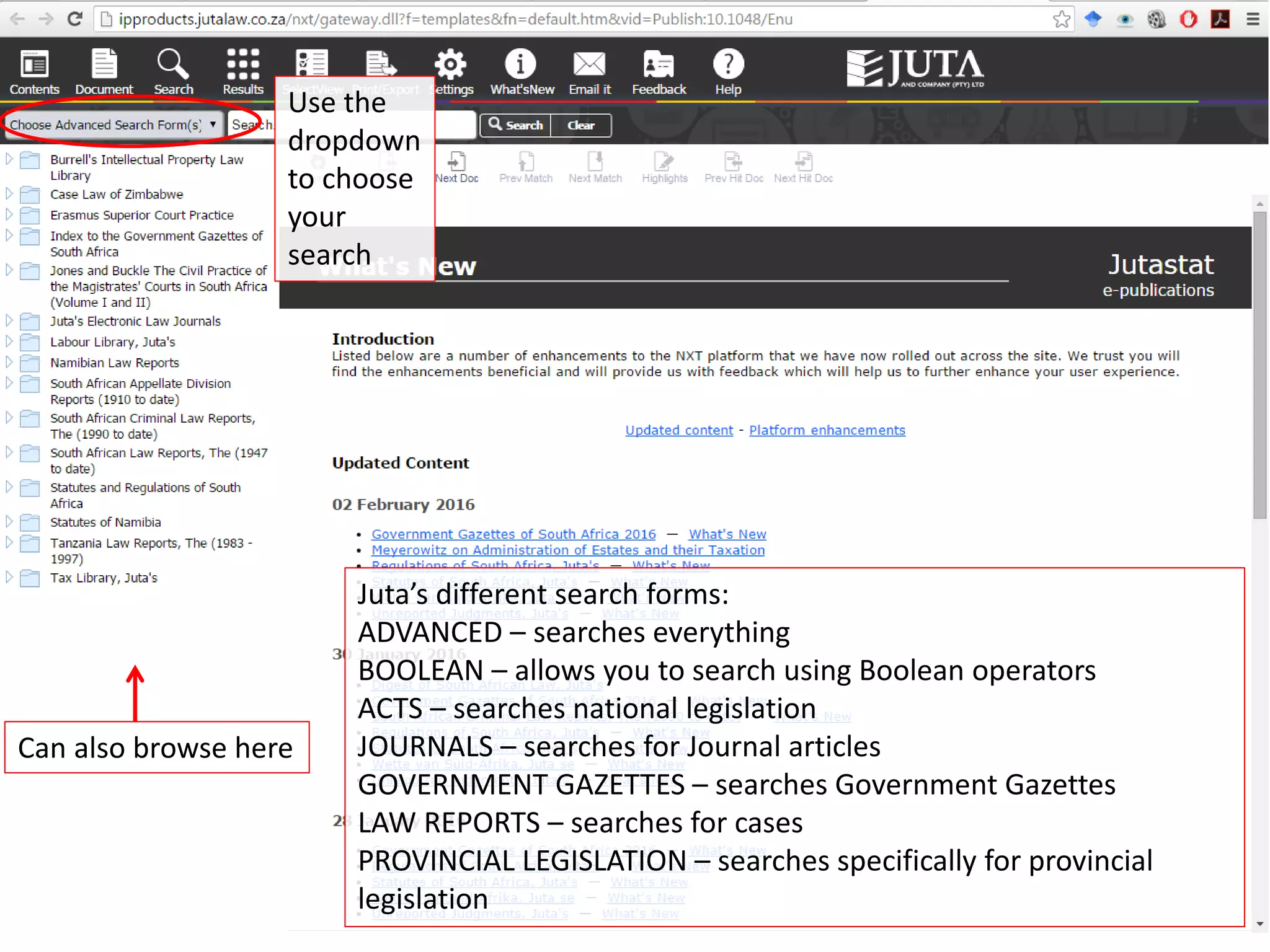Click the Clear button
The width and height of the screenshot is (1270, 952).
tap(581, 125)
